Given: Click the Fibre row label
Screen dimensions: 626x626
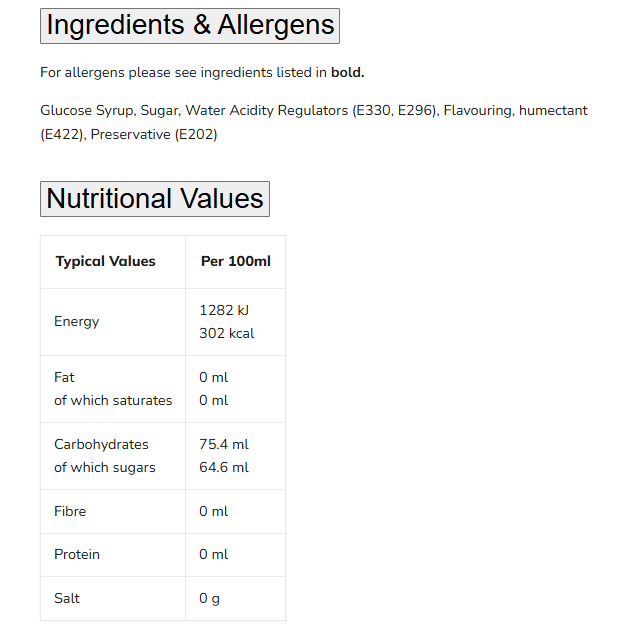Looking at the screenshot, I should 70,511.
